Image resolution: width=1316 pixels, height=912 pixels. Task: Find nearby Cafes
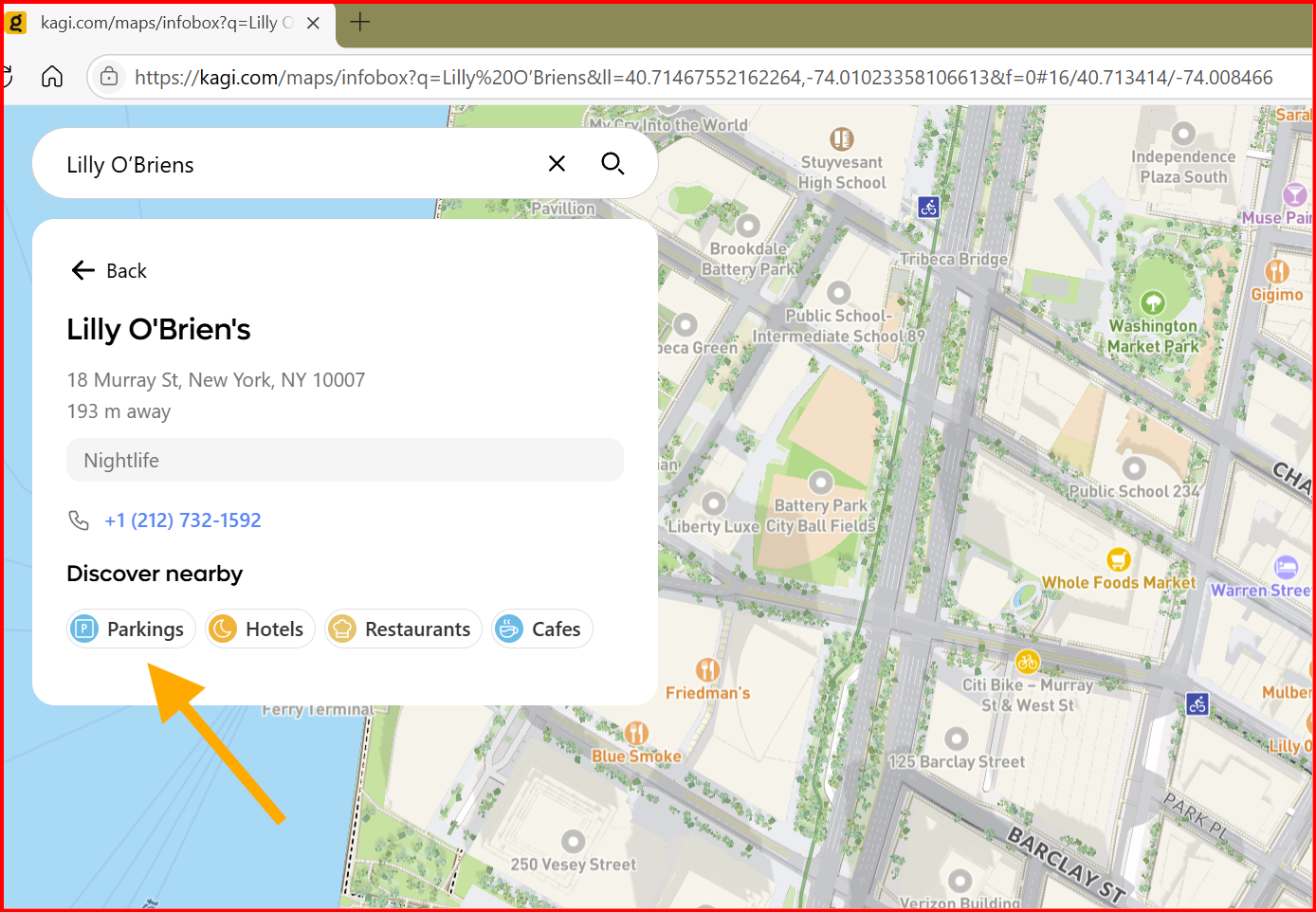[541, 629]
